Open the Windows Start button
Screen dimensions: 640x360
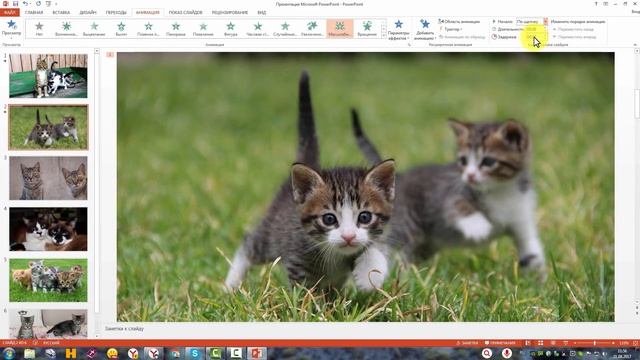[x=9, y=353]
